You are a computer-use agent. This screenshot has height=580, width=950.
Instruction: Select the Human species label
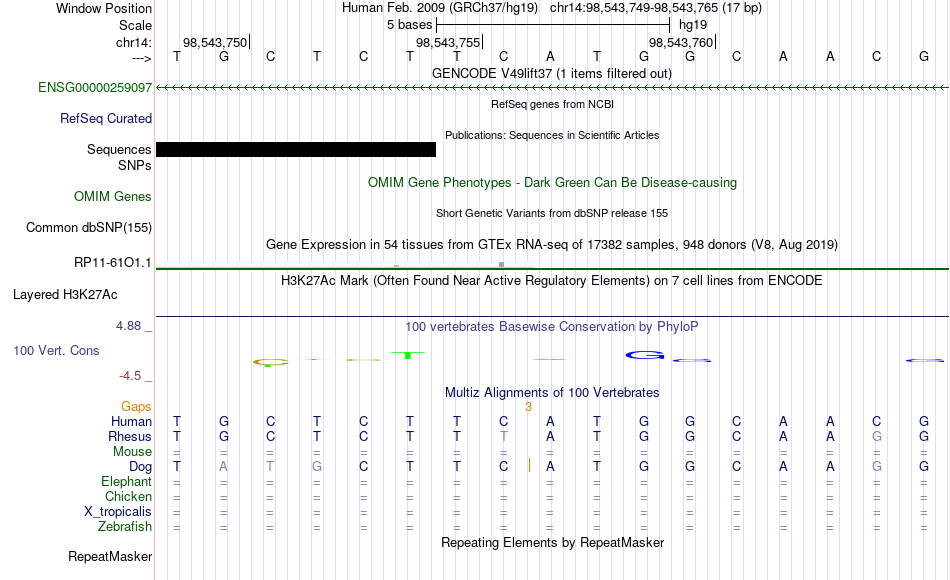coord(131,421)
